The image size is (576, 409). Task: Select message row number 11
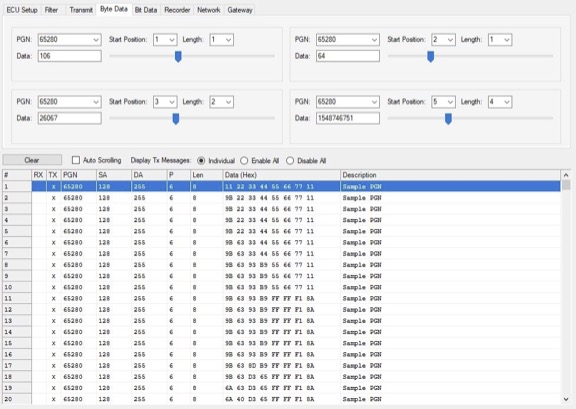(281, 298)
